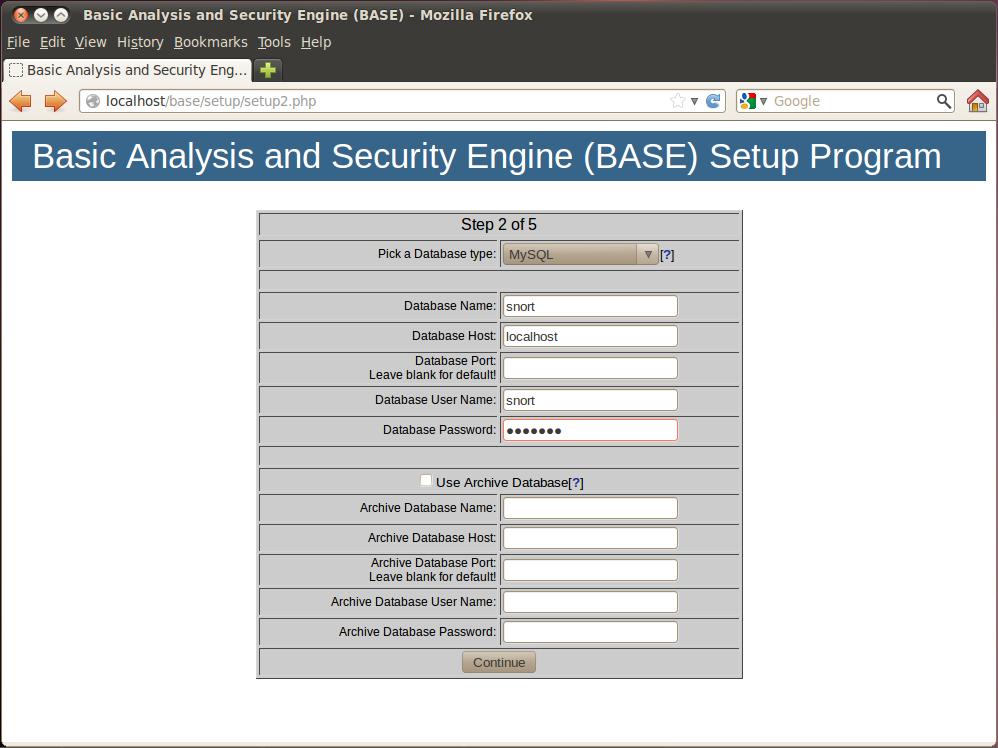Screen dimensions: 998x748
Task: Minimize the Firefox window
Action: click(41, 15)
